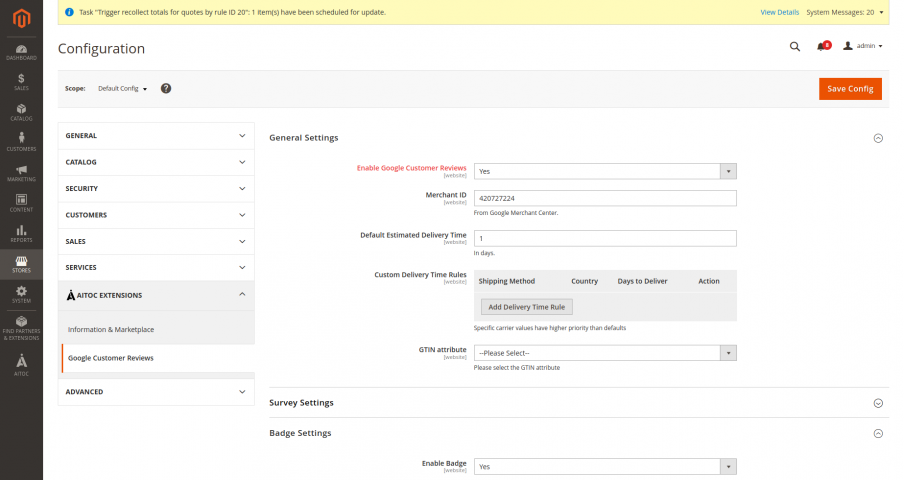Click into the Merchant ID field

click(605, 198)
